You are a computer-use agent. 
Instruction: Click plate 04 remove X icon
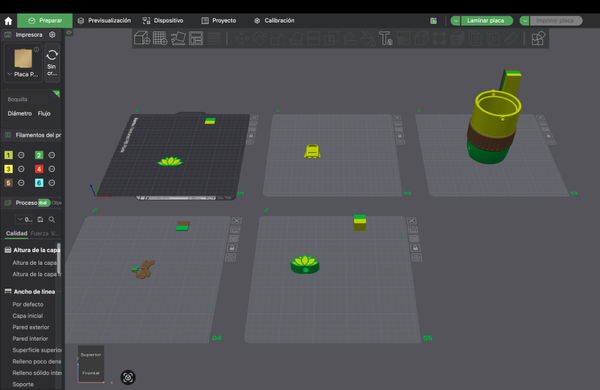pos(236,221)
